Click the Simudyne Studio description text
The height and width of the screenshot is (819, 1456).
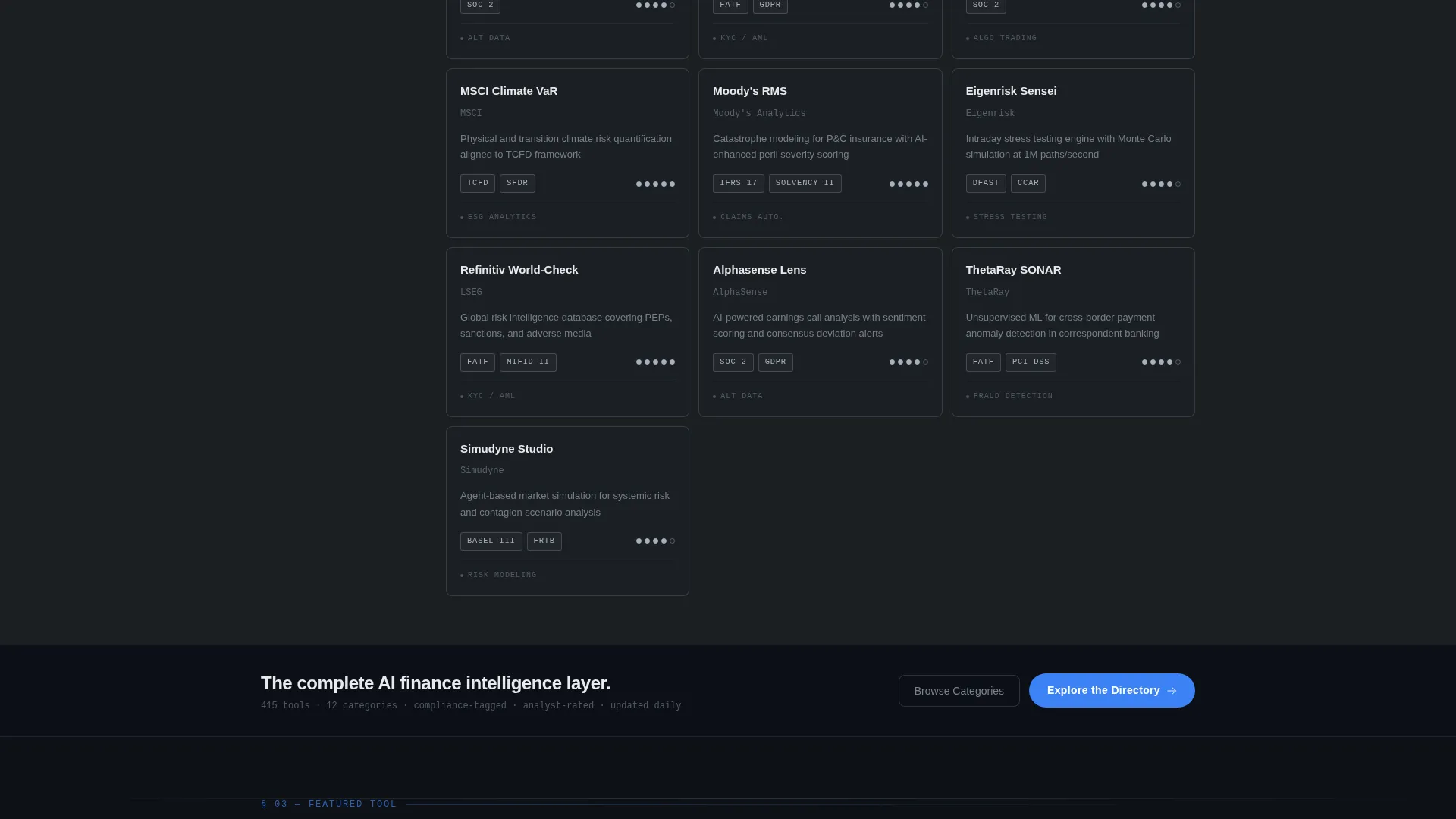pos(565,504)
